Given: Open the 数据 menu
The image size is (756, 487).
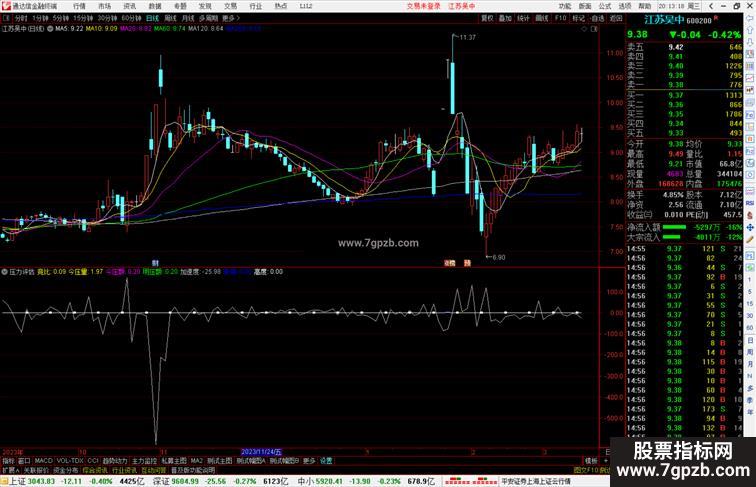Looking at the screenshot, I should [155, 6].
